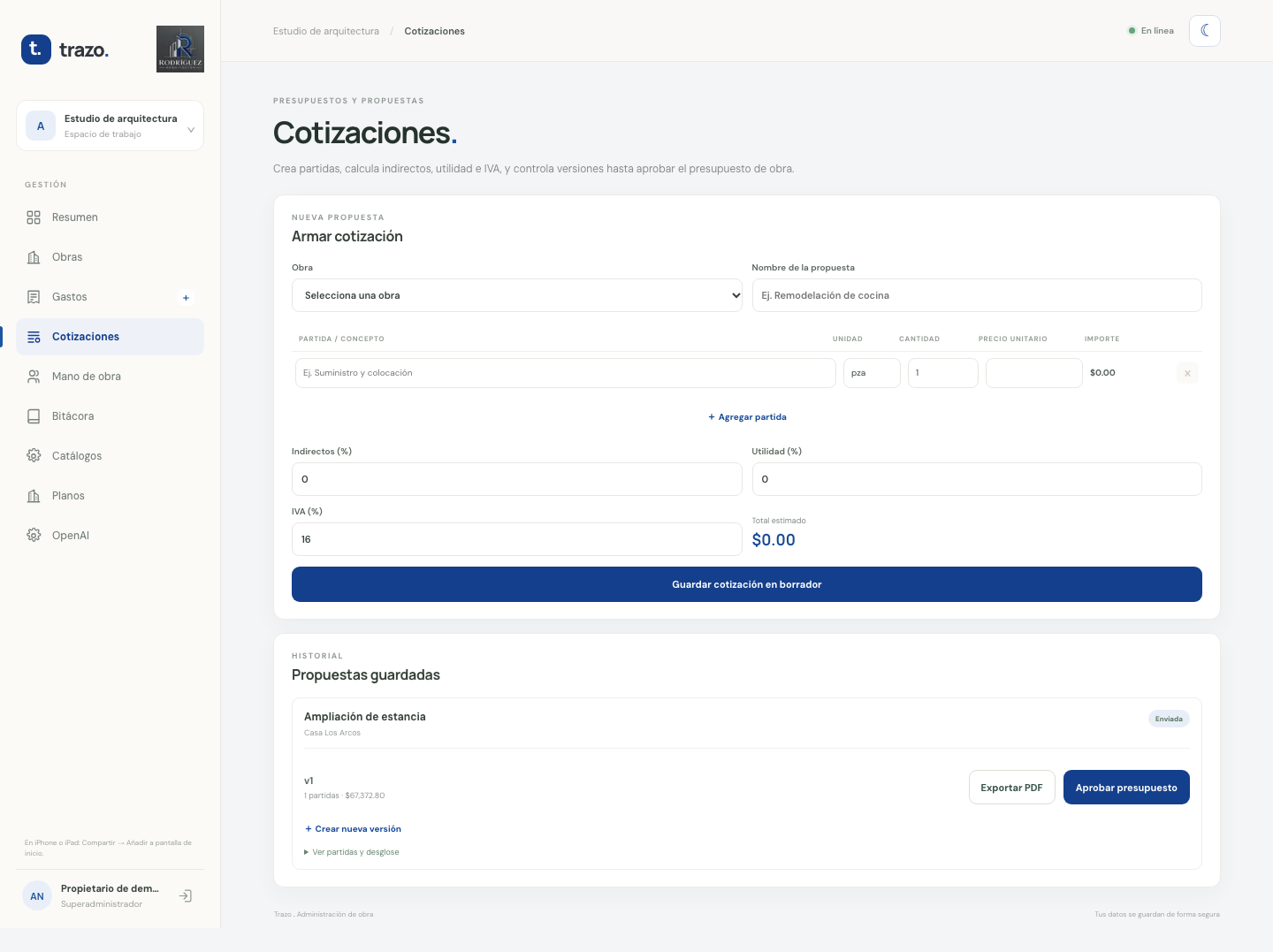
Task: Click the Cotizaciones list icon
Action: (x=34, y=337)
